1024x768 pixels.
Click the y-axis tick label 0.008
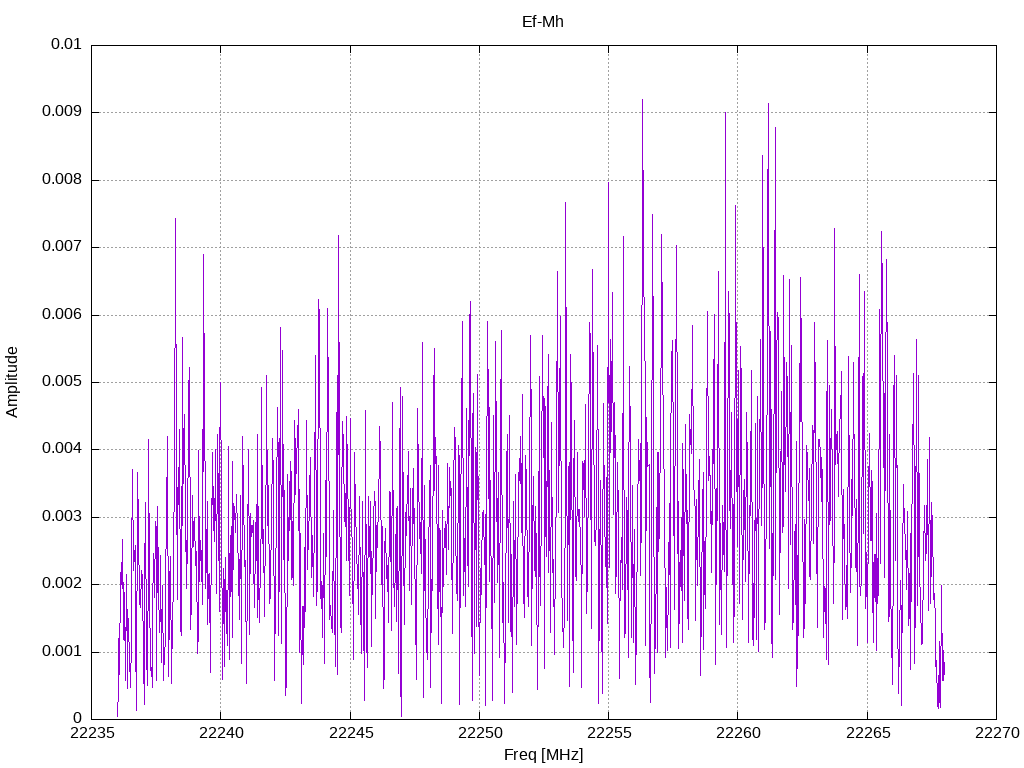63,180
